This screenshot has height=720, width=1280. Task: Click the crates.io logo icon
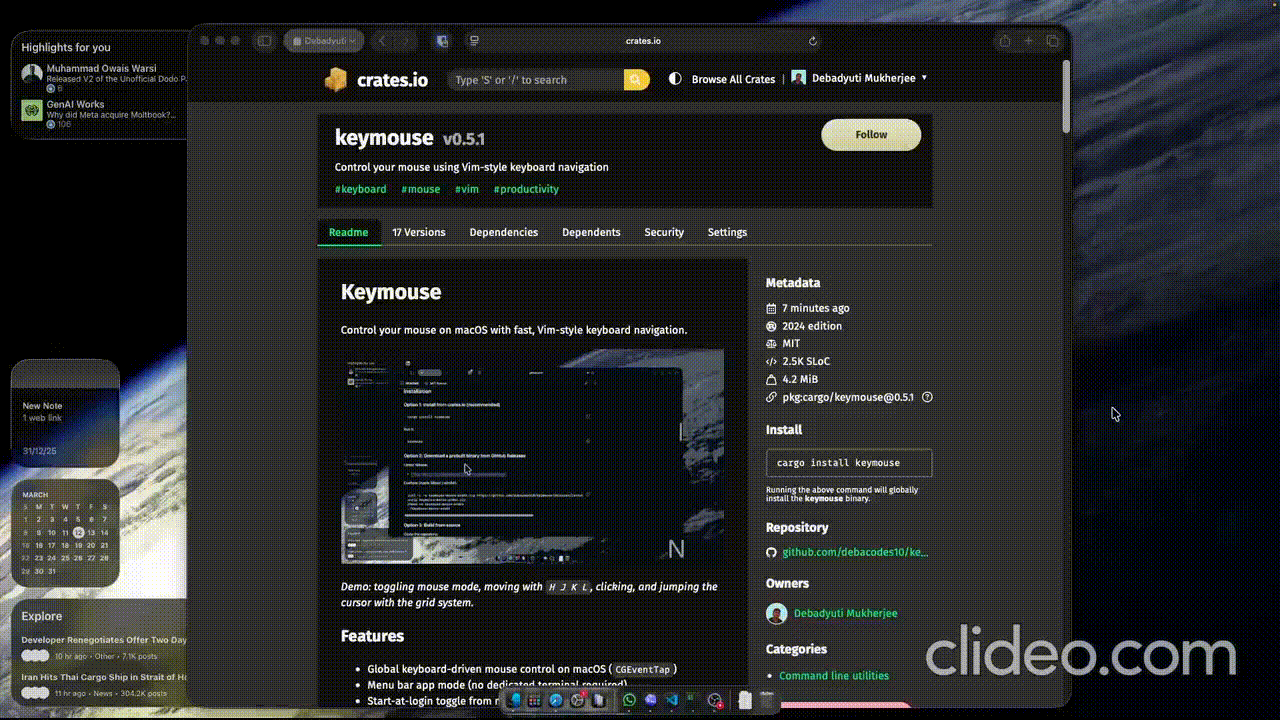(x=336, y=80)
